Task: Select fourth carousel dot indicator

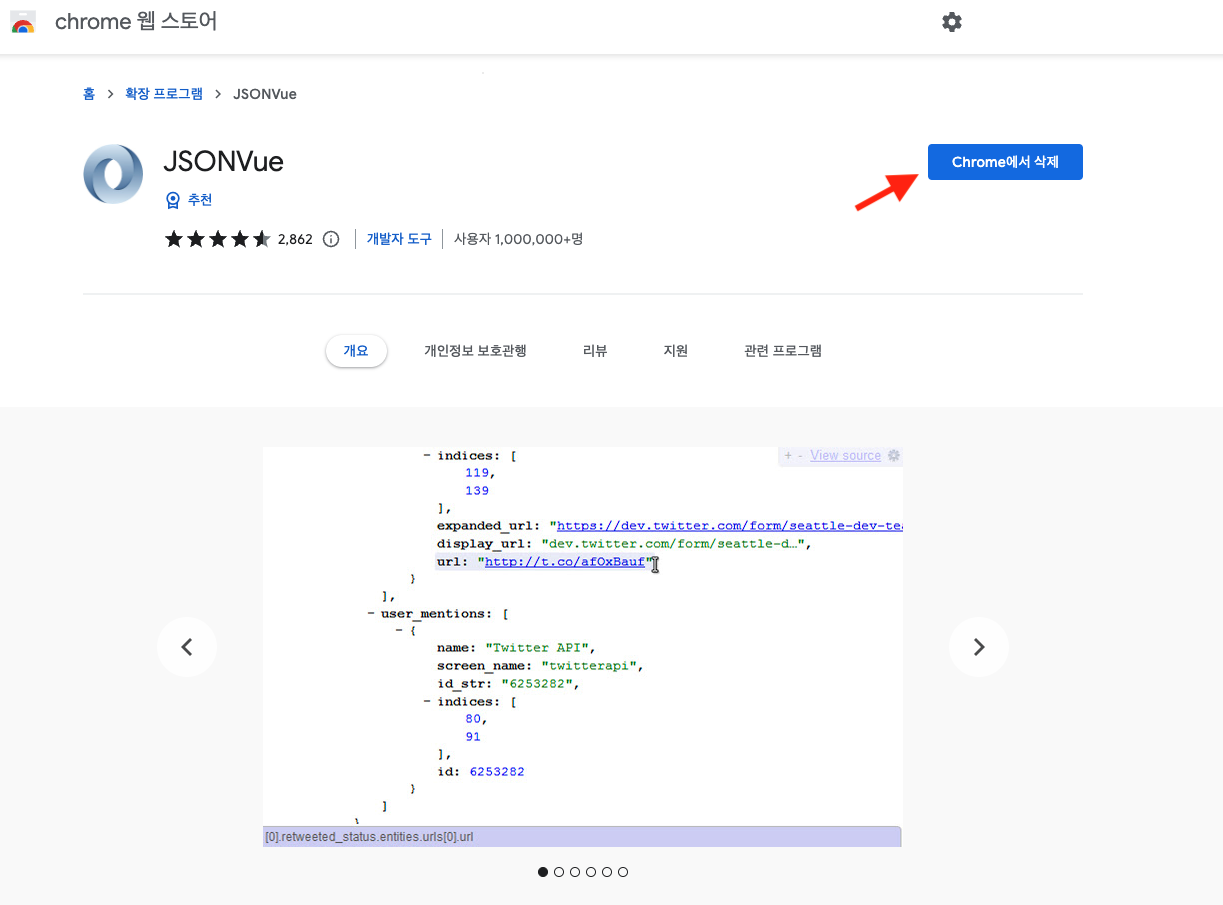Action: coord(591,872)
